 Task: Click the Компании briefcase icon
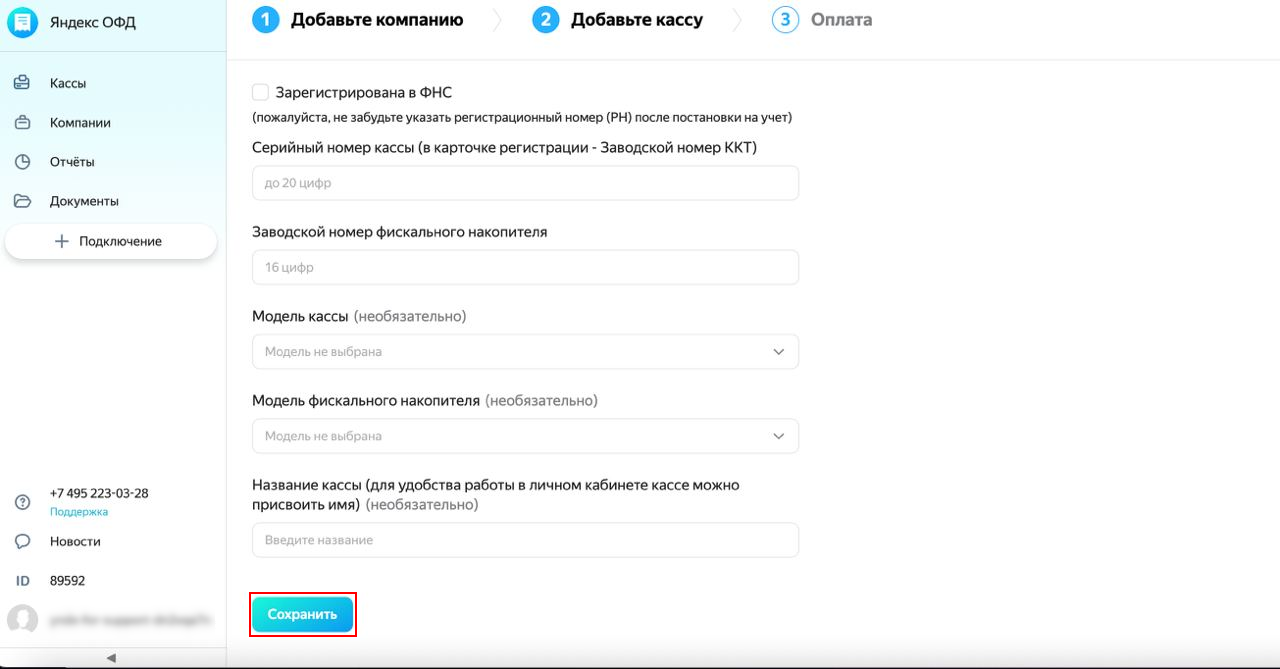coord(22,123)
